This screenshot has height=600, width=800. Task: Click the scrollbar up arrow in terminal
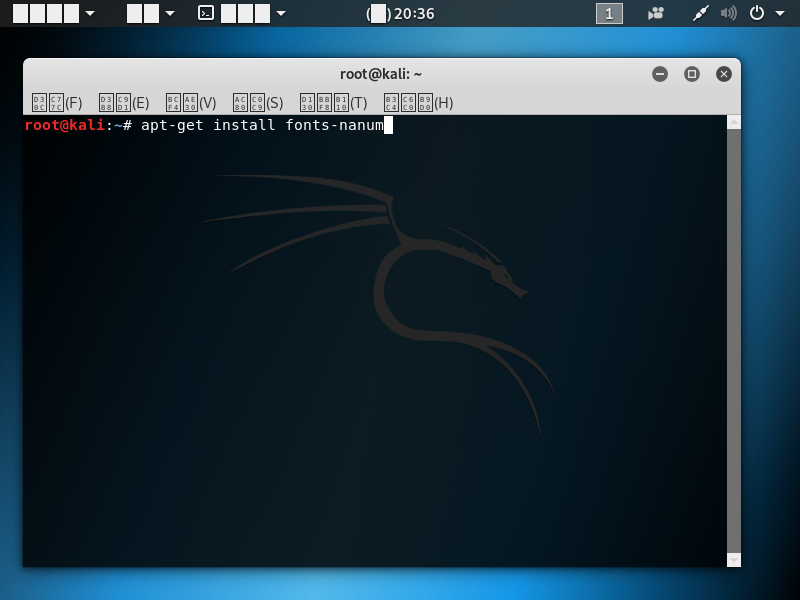point(734,122)
